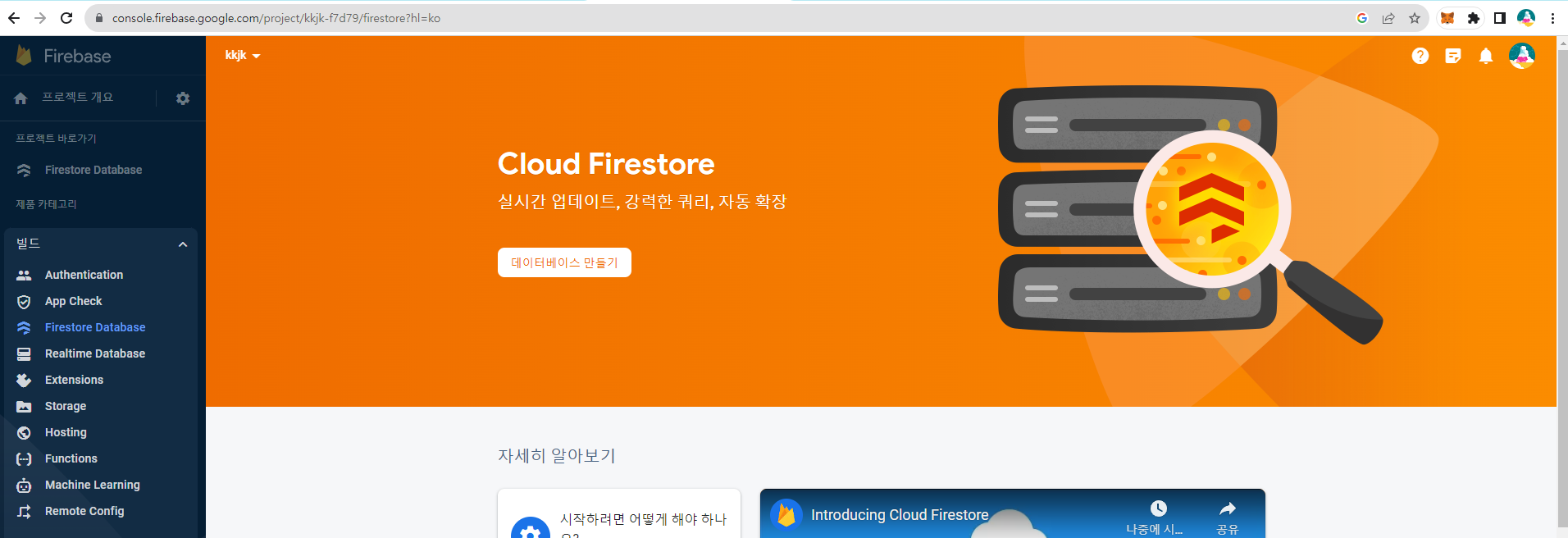Screen dimensions: 1568x538
Task: Open project settings gear icon
Action: click(183, 98)
